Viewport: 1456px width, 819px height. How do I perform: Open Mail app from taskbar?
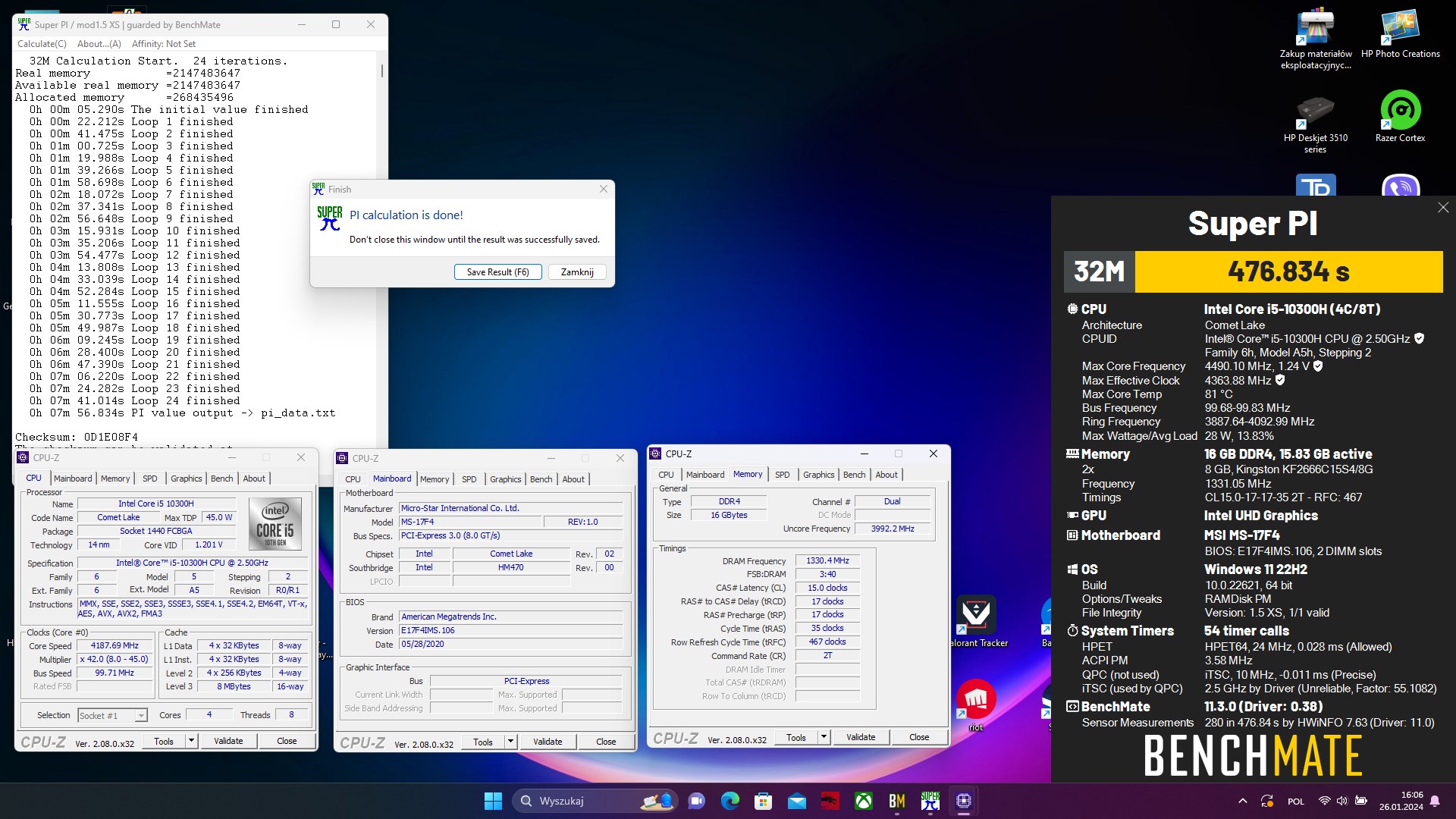click(x=797, y=801)
